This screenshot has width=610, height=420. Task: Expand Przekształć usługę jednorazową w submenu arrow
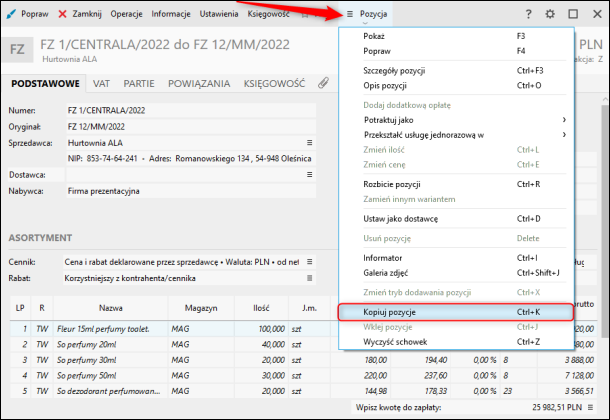564,135
